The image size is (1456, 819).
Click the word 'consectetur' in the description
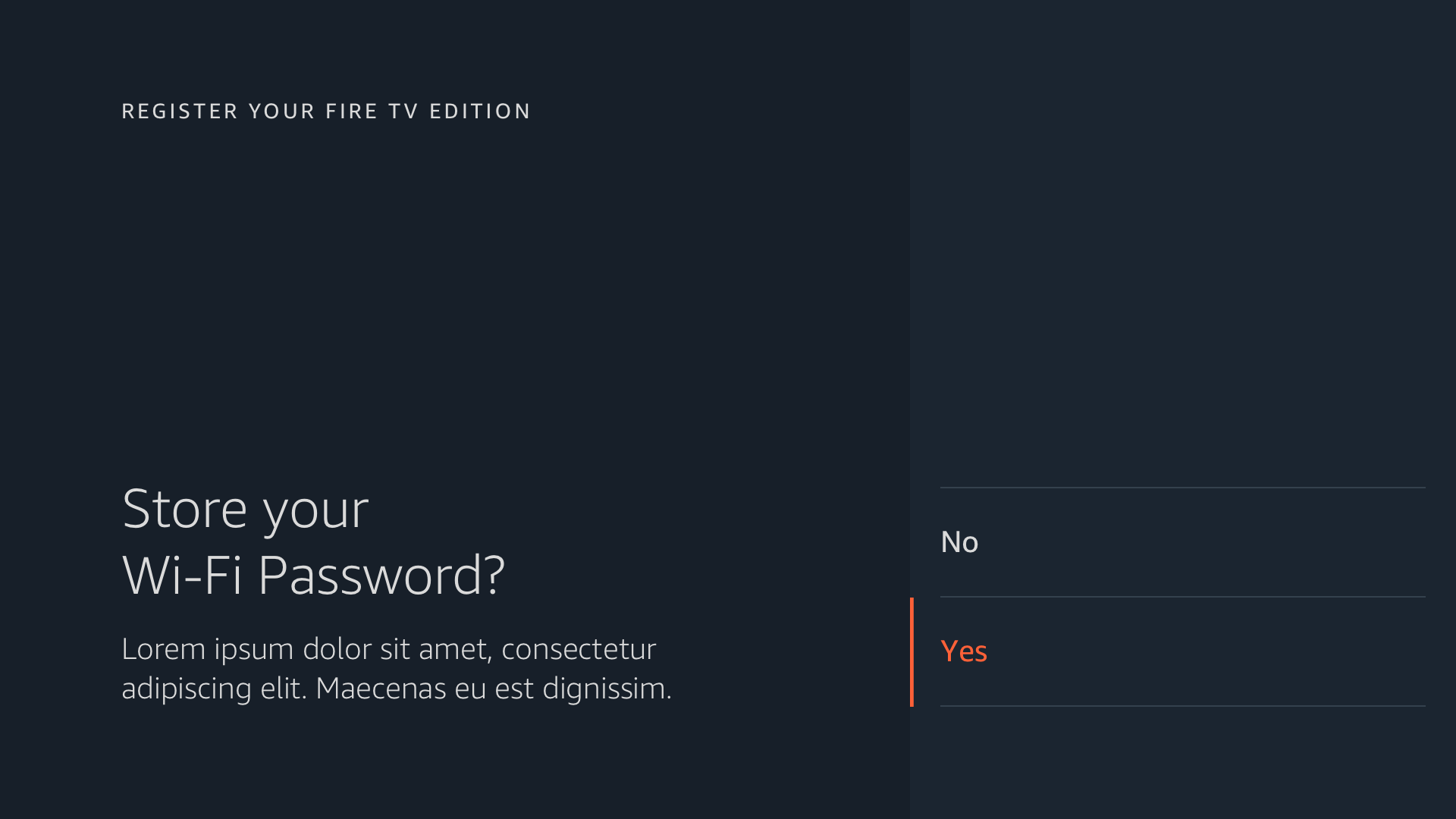pyautogui.click(x=578, y=649)
